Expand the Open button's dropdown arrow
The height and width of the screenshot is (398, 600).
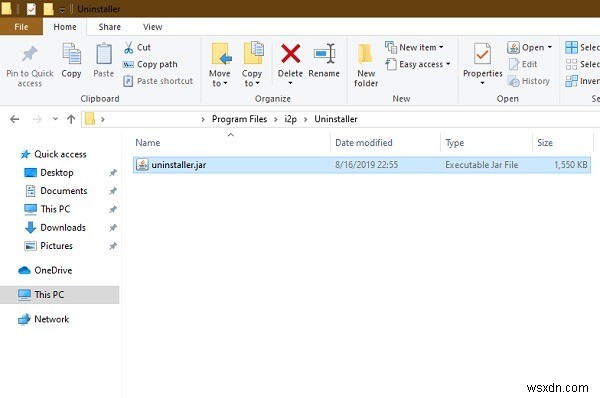coord(550,47)
